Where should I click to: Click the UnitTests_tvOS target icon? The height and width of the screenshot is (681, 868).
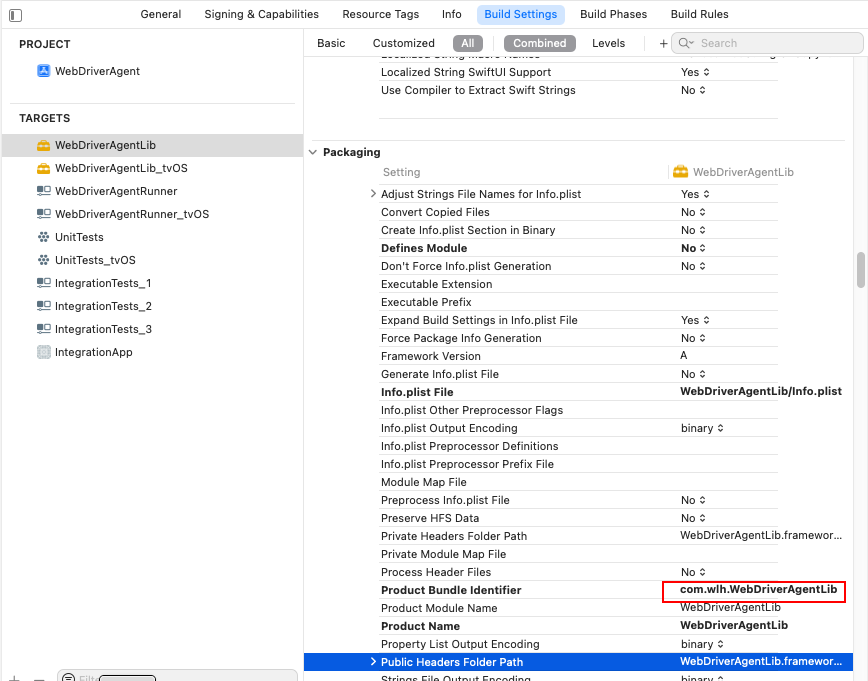(43, 260)
